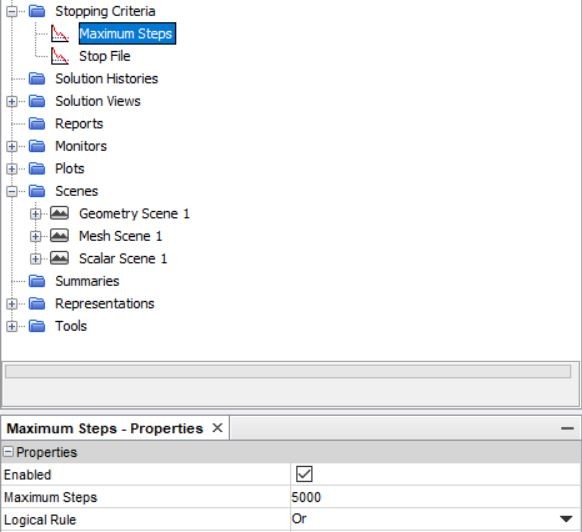Expand the Monitors folder node
Image resolution: width=582 pixels, height=532 pixels.
(x=12, y=146)
